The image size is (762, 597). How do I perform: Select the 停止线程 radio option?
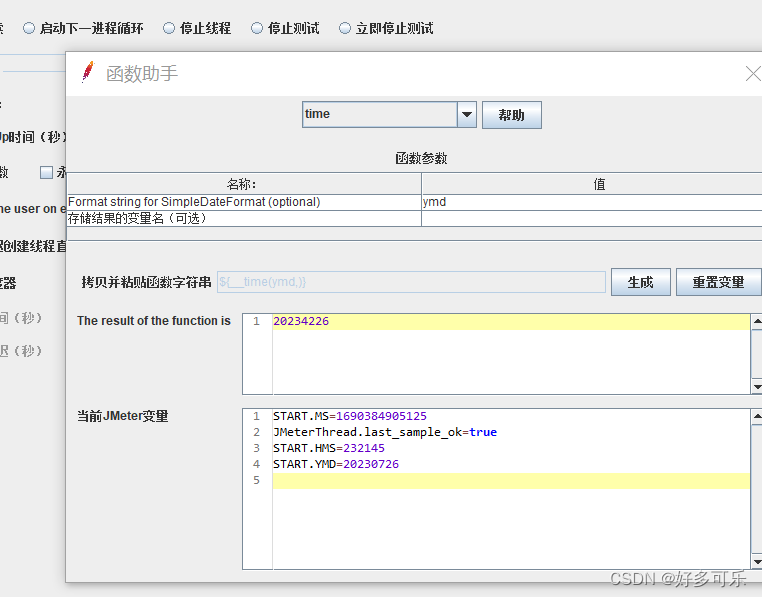(x=169, y=28)
